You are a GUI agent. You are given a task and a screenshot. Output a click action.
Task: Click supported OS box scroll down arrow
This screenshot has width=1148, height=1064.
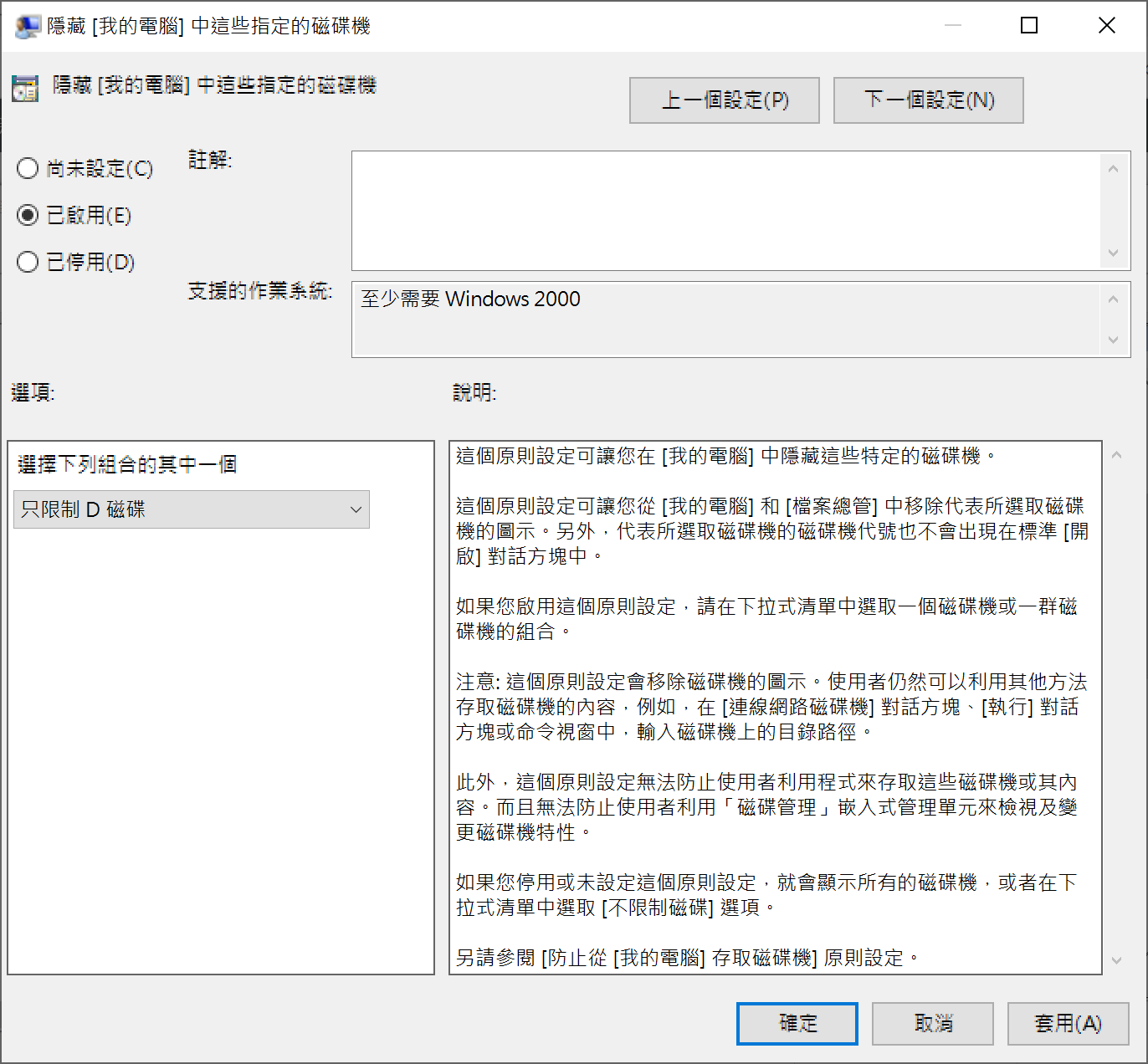1113,340
